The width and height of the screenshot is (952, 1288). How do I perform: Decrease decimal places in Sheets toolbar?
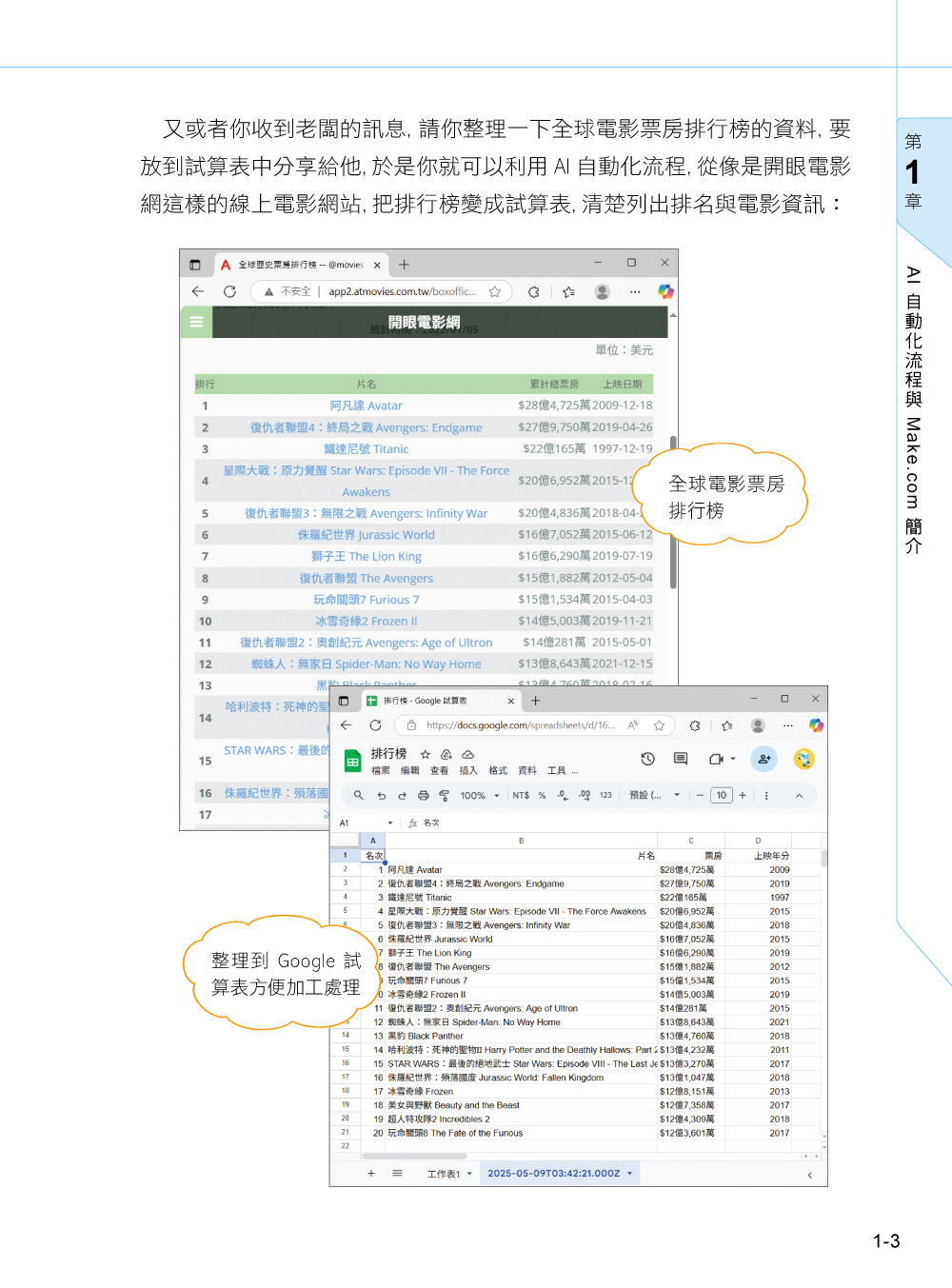click(x=563, y=795)
